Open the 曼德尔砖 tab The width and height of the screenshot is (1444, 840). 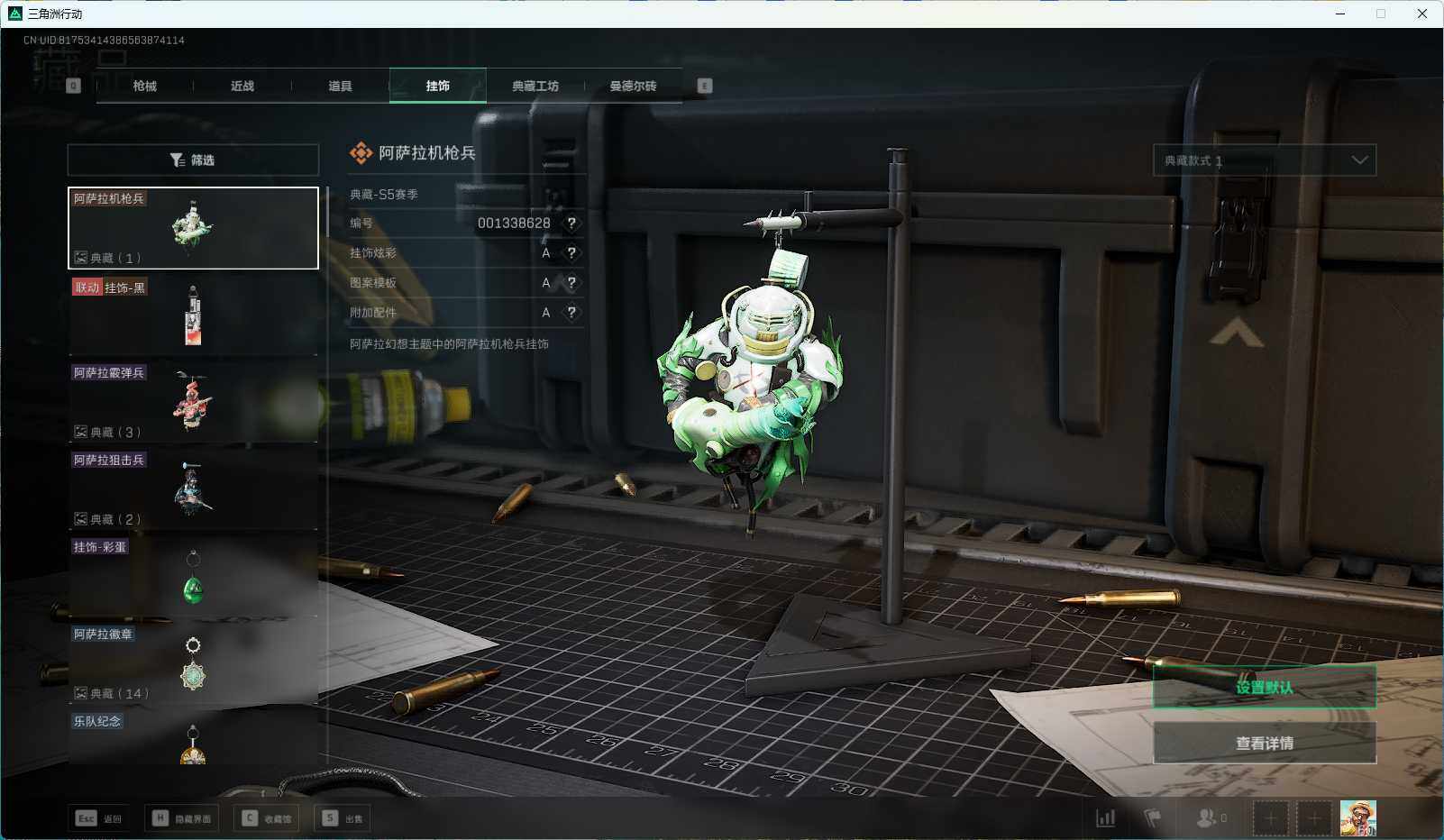click(x=633, y=86)
